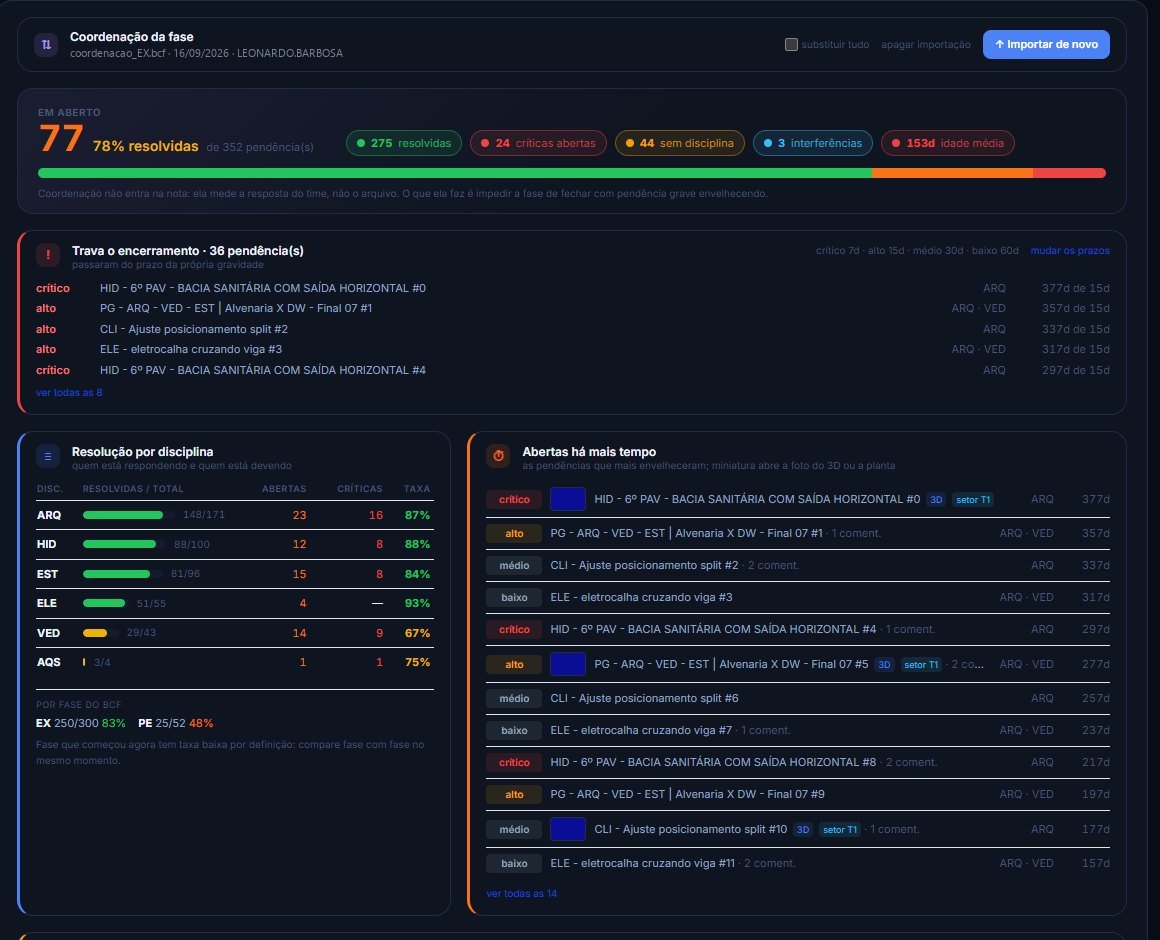
Task: Open the 3D badge on Alvenaria X DW Final 07 #5
Action: point(884,665)
